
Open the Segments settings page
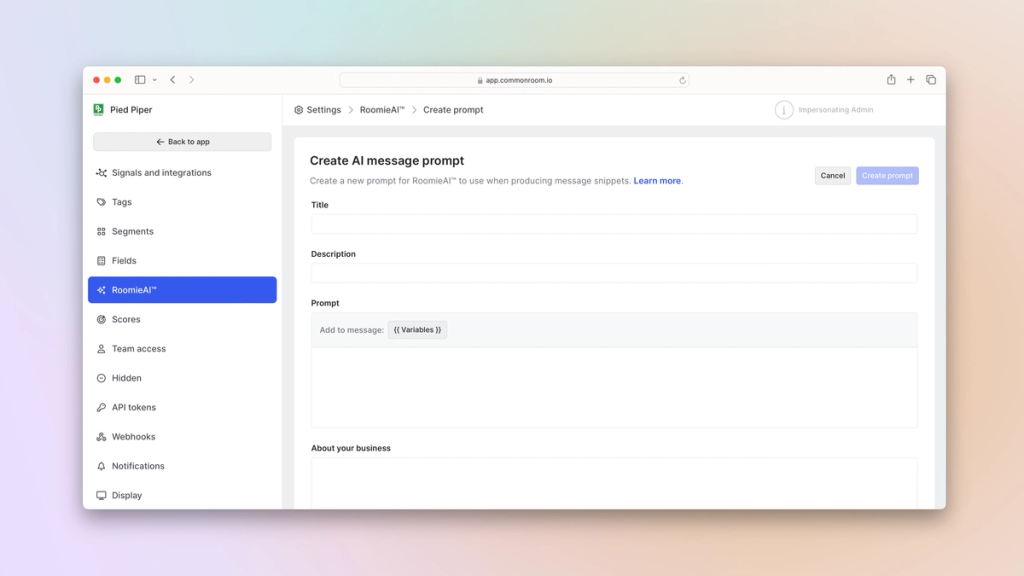182,232
